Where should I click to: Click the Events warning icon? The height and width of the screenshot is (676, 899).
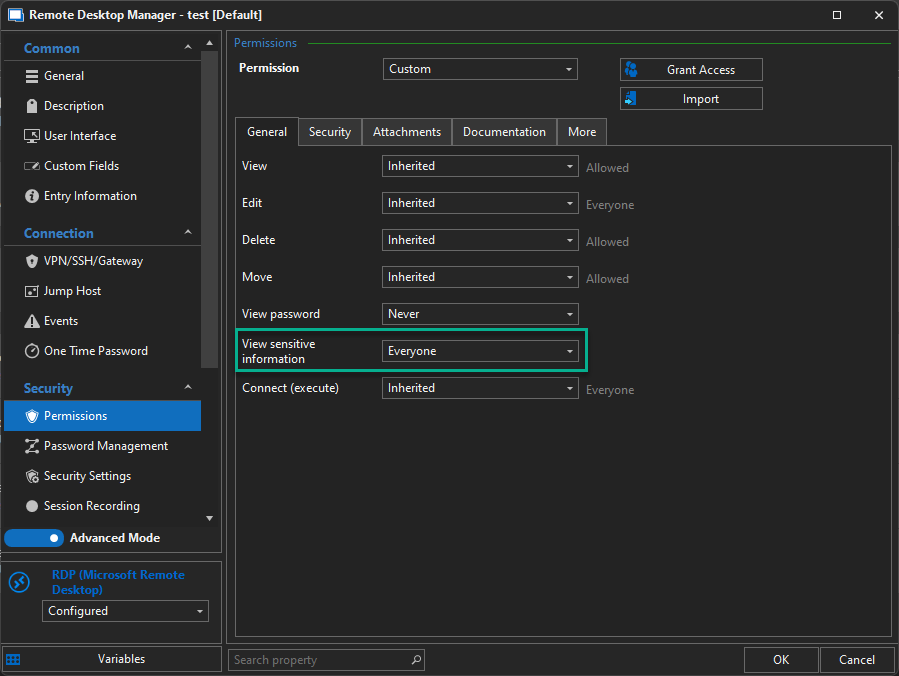point(32,321)
